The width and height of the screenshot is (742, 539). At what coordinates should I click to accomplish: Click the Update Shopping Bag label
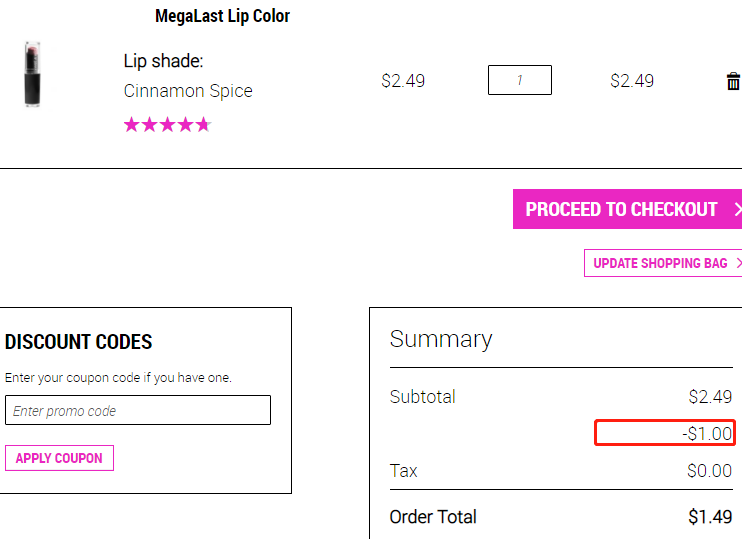pyautogui.click(x=660, y=263)
